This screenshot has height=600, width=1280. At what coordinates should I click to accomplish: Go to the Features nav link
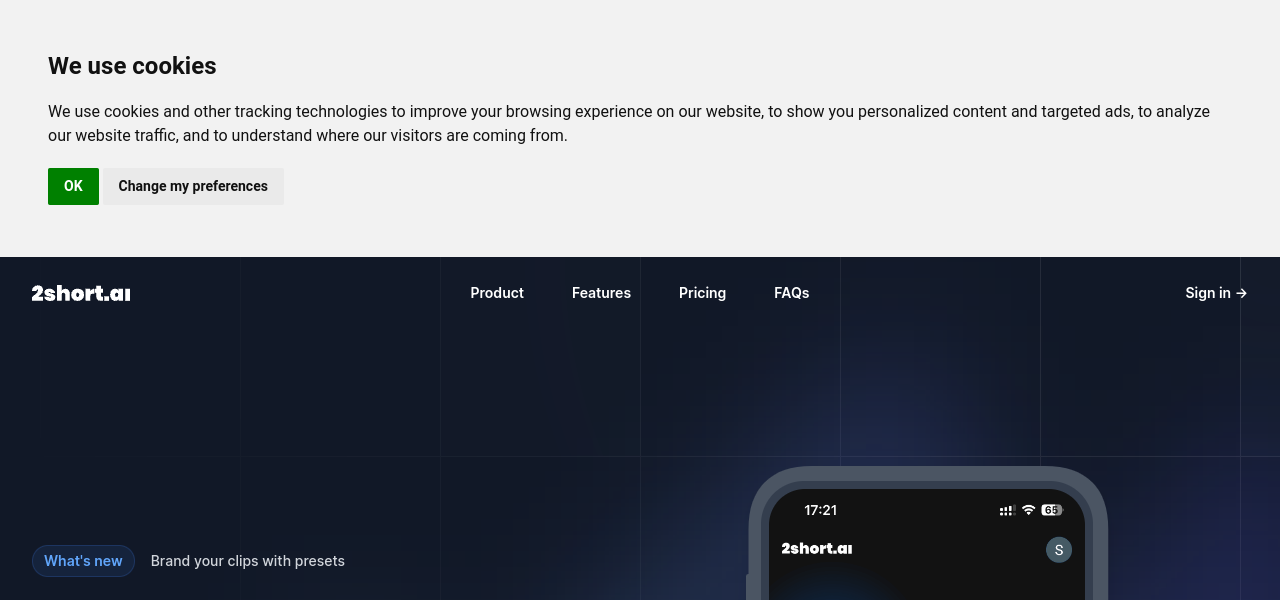601,293
